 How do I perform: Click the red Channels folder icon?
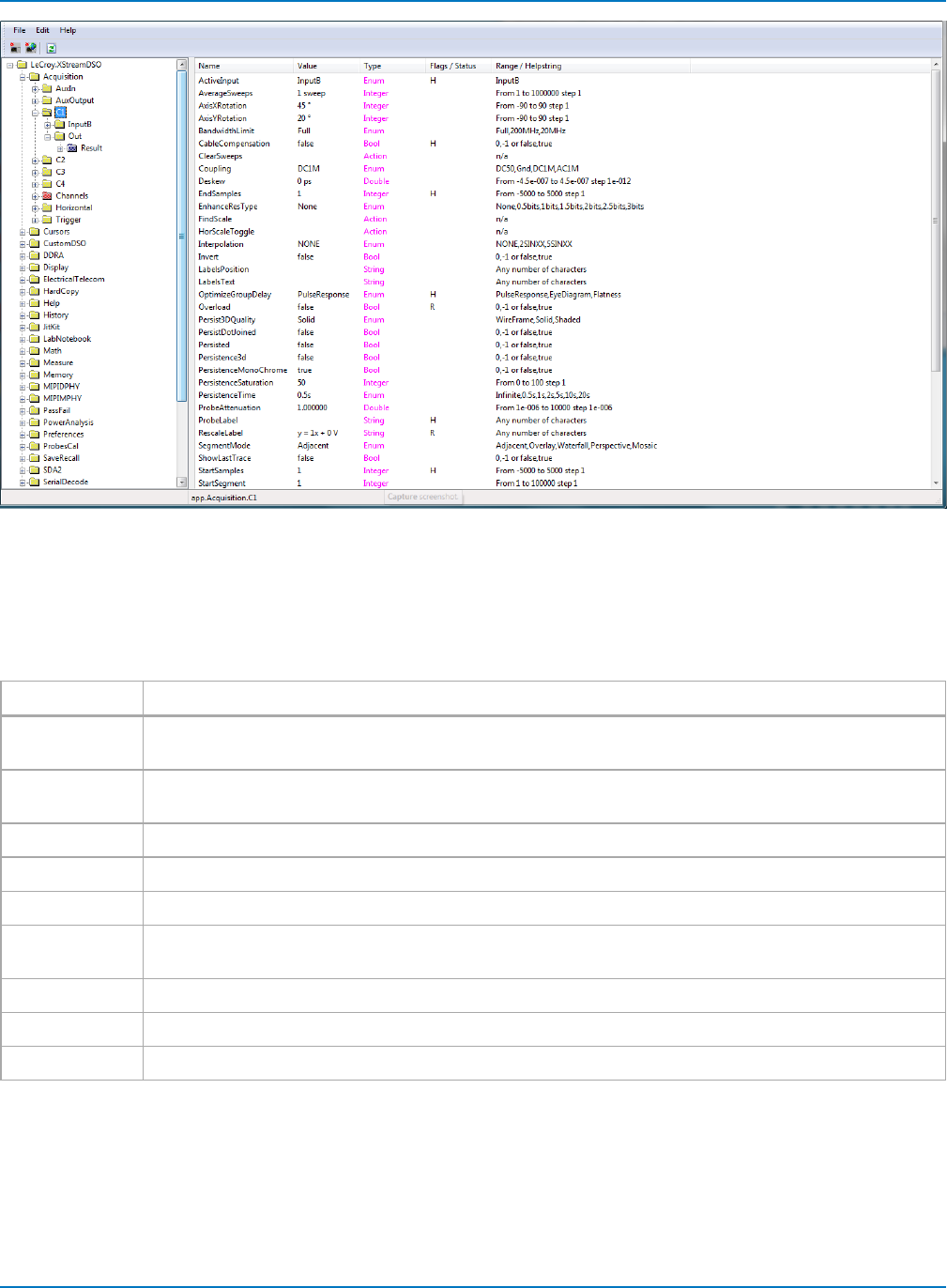47,196
